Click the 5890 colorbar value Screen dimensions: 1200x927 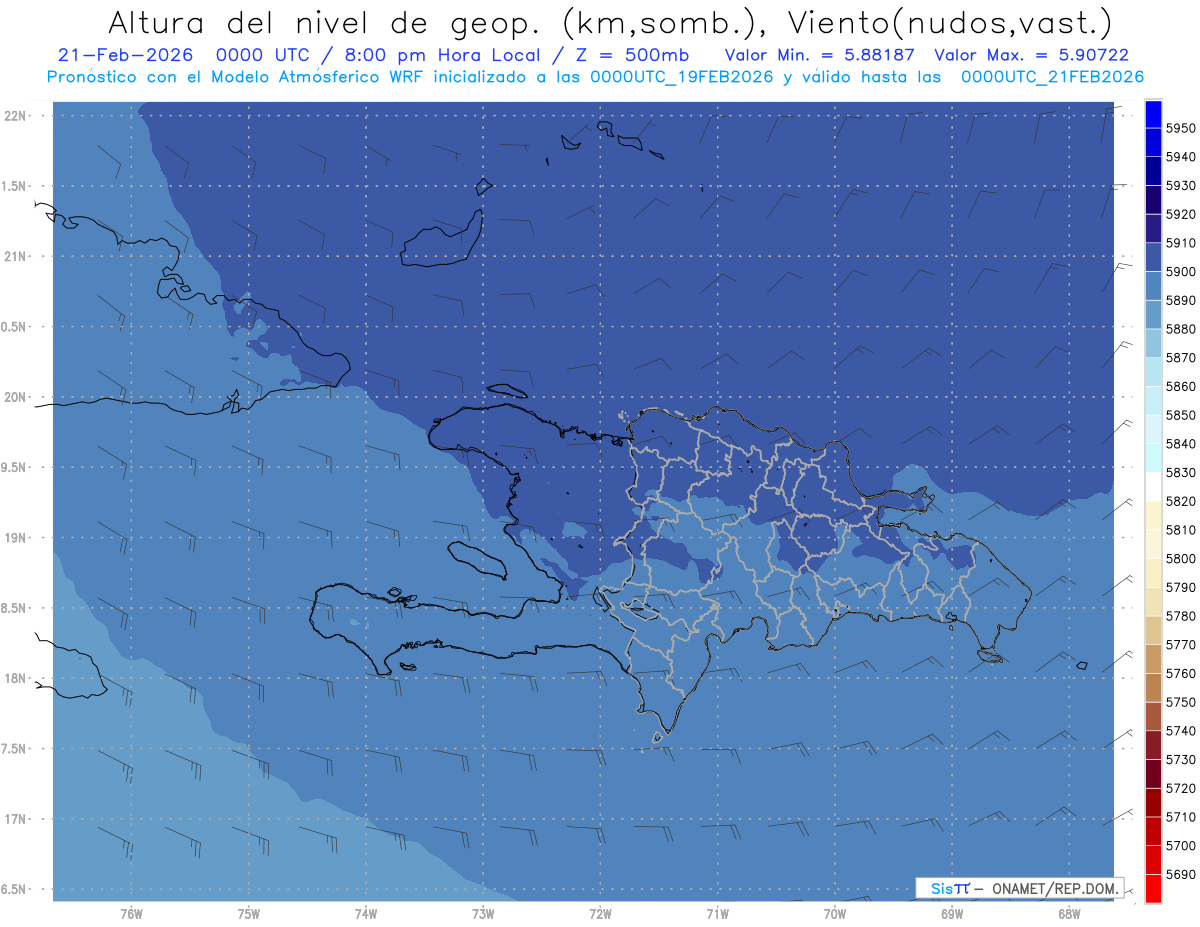coord(1180,300)
